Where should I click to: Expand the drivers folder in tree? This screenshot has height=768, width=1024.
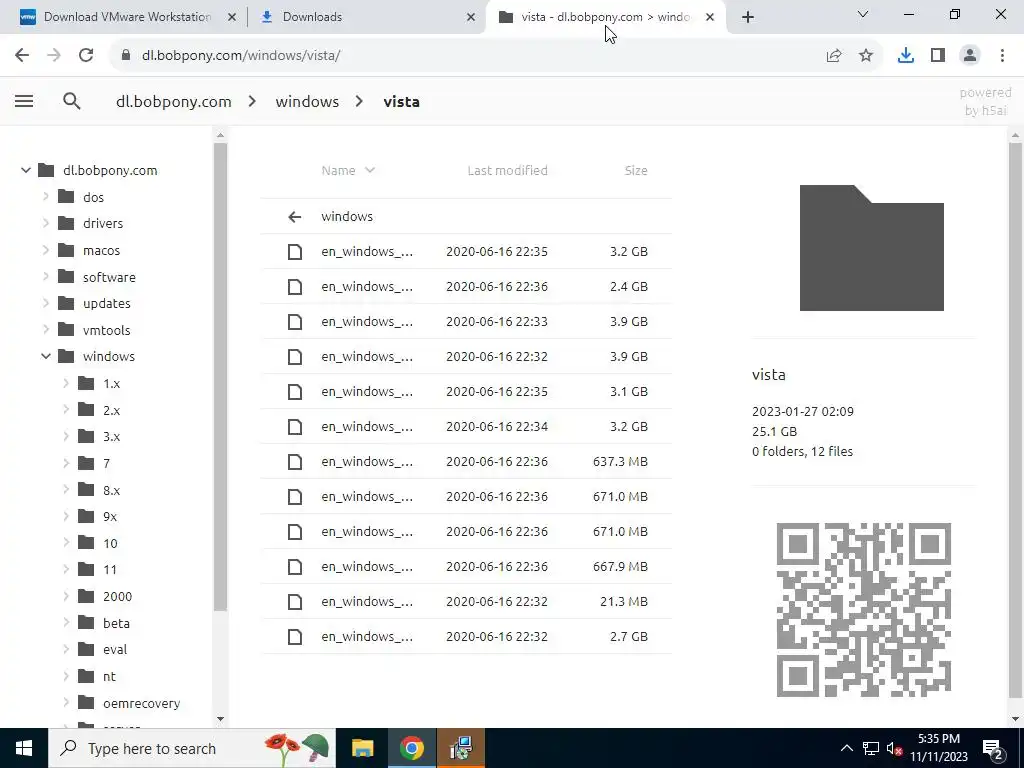pos(46,223)
